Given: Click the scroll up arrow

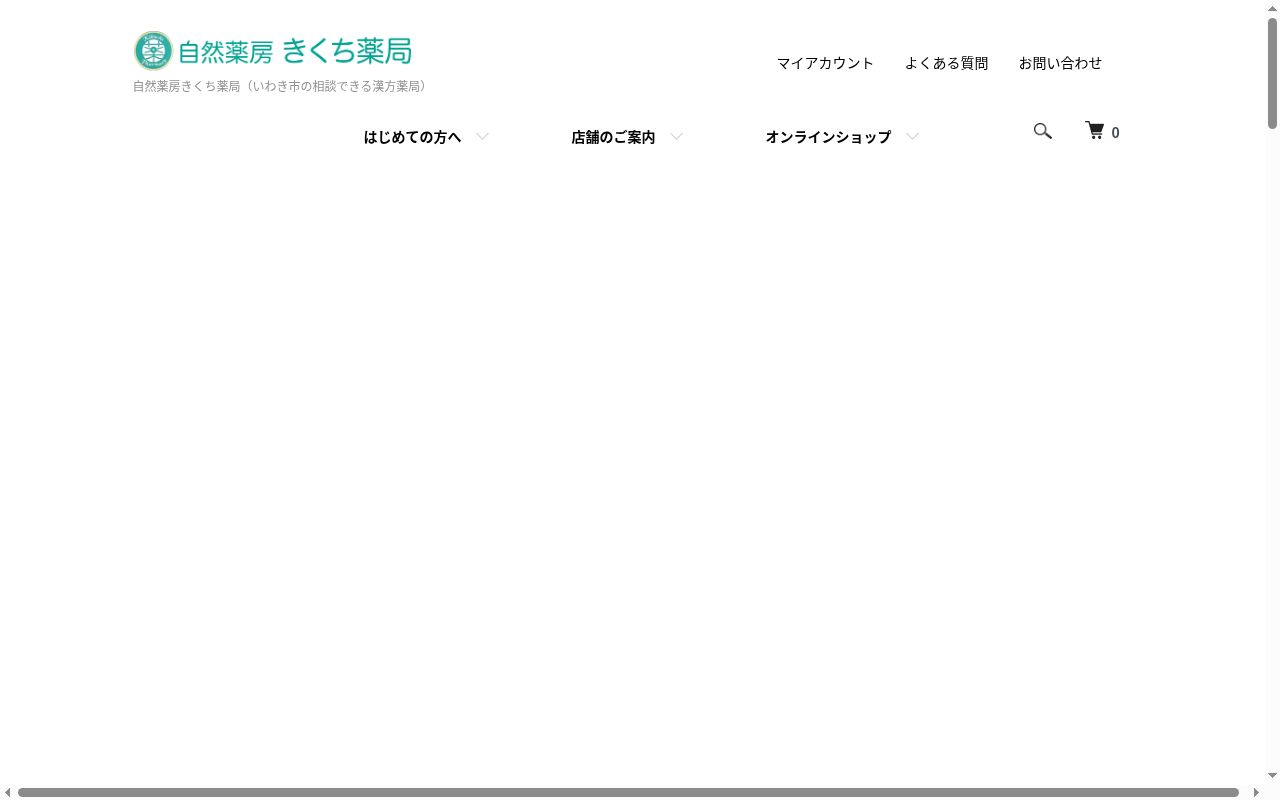Looking at the screenshot, I should click(x=1273, y=8).
